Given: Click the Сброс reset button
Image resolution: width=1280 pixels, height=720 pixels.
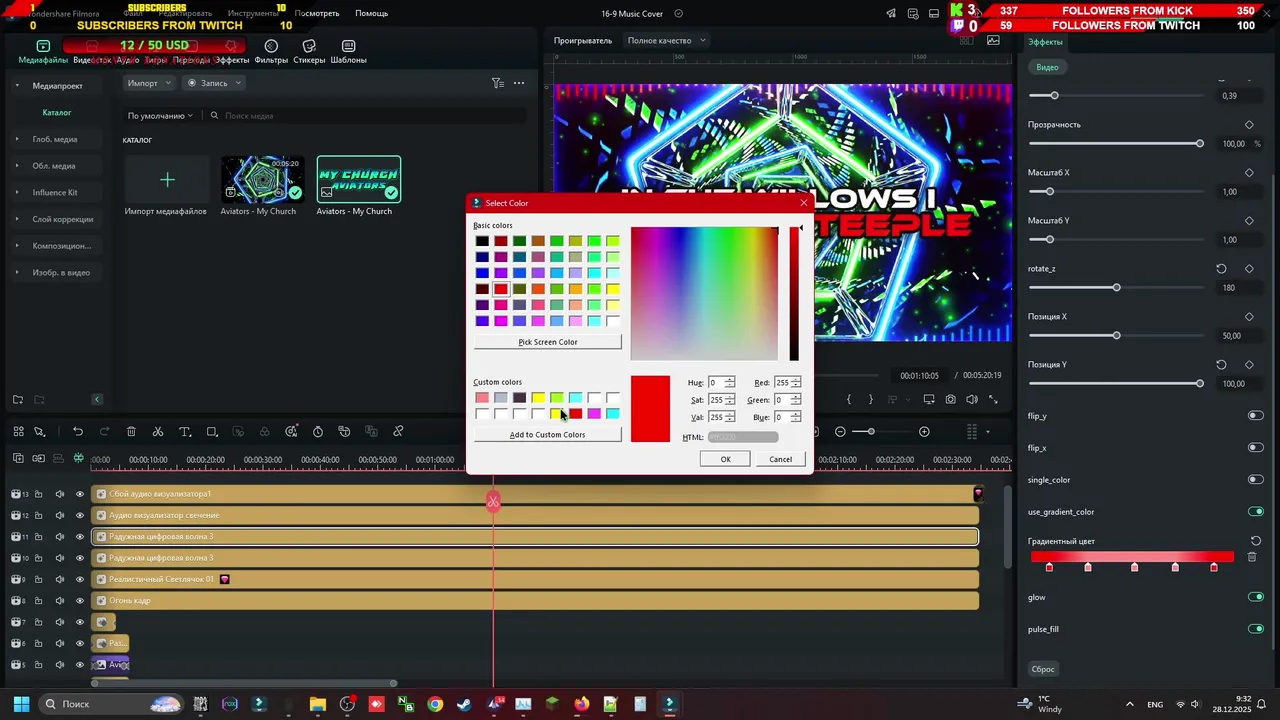Looking at the screenshot, I should click(x=1043, y=669).
